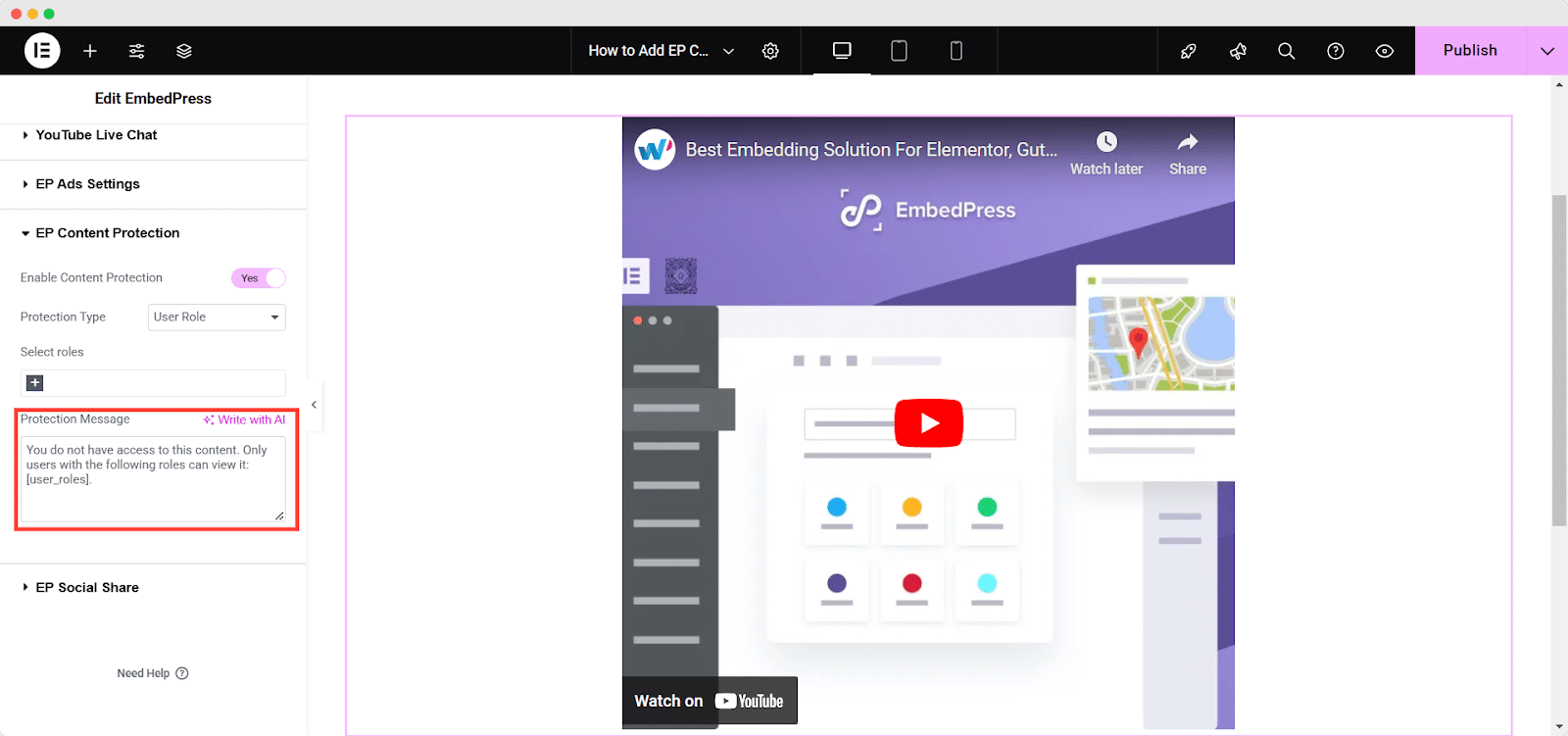Click Write with AI link

click(244, 419)
